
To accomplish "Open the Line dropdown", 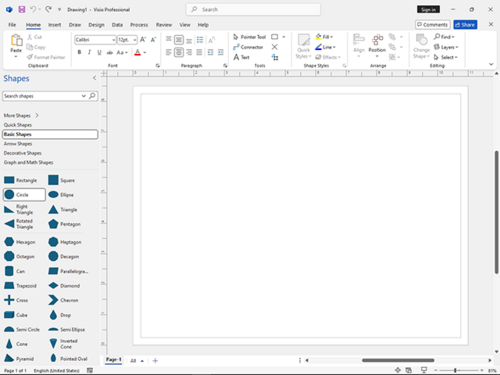I will pos(325,47).
